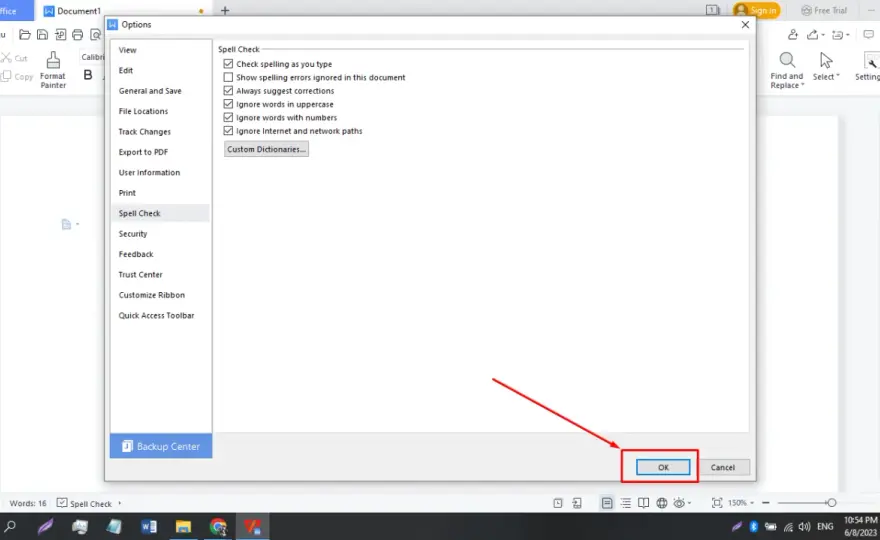Switch to web layout globe icon

(x=662, y=503)
